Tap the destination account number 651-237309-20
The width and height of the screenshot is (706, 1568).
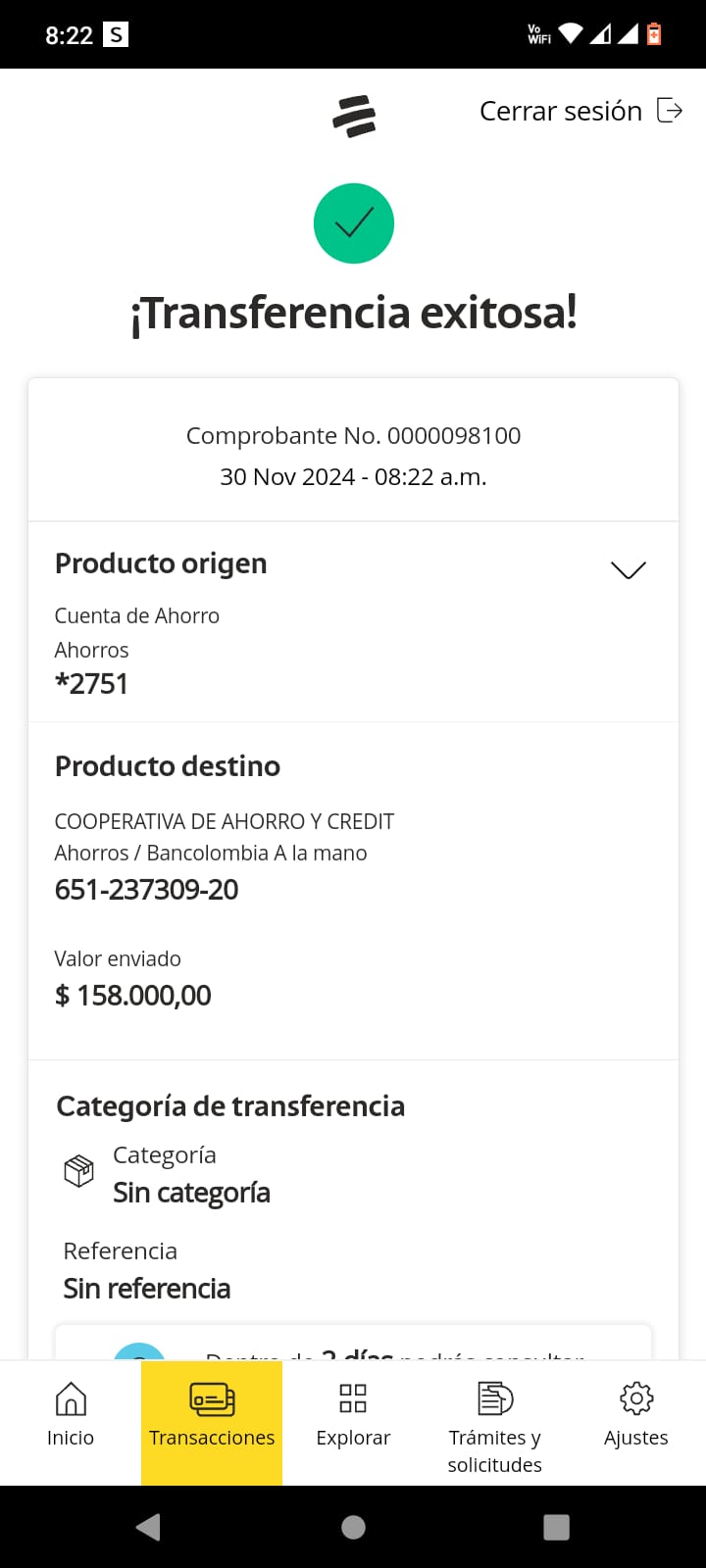tap(147, 890)
